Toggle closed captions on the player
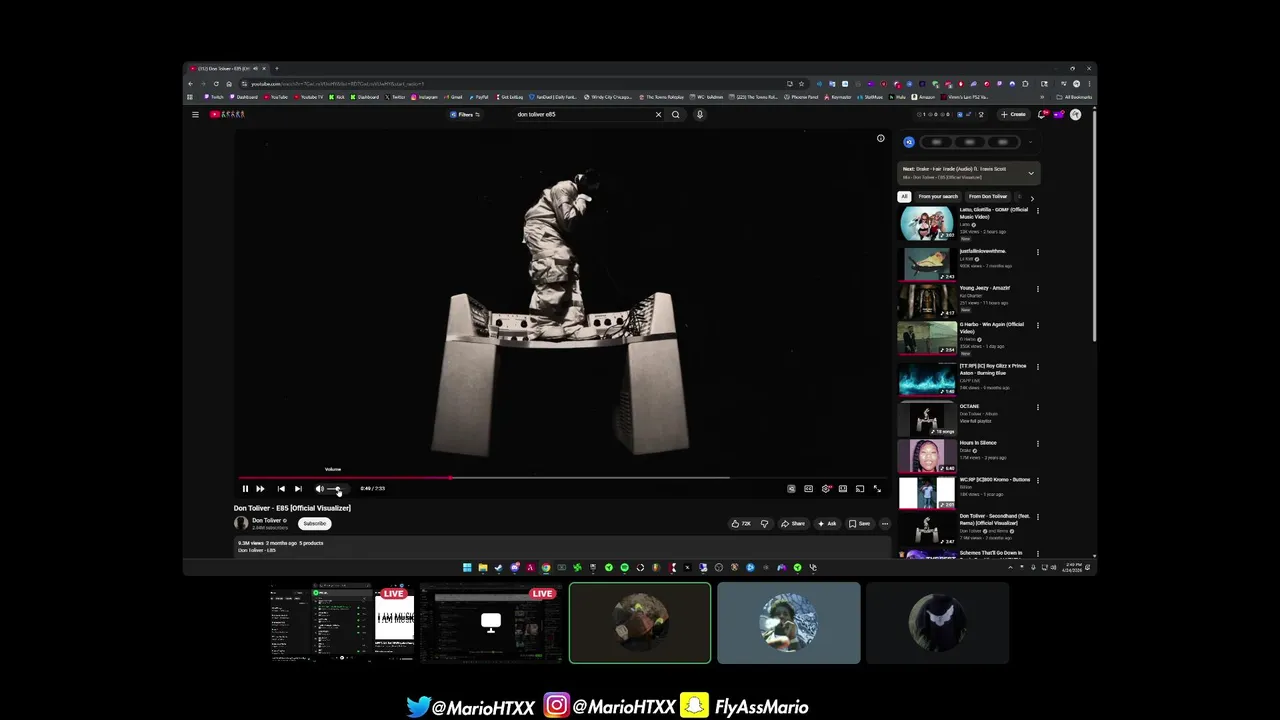 point(808,489)
